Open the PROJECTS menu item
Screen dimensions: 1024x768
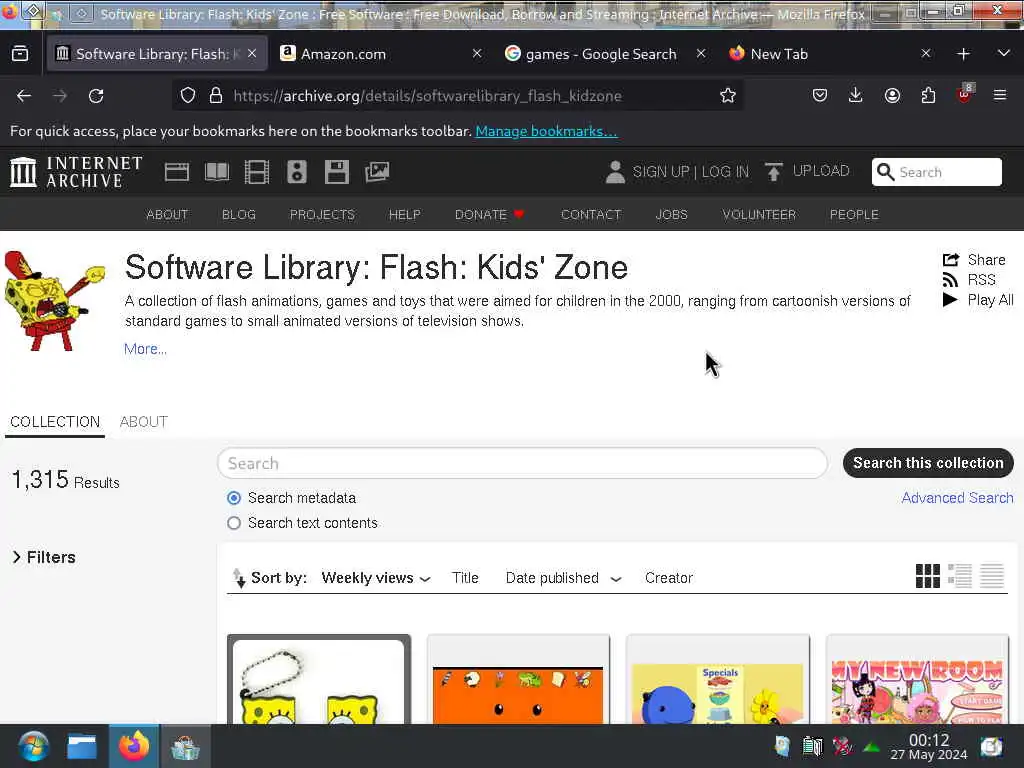pyautogui.click(x=322, y=215)
